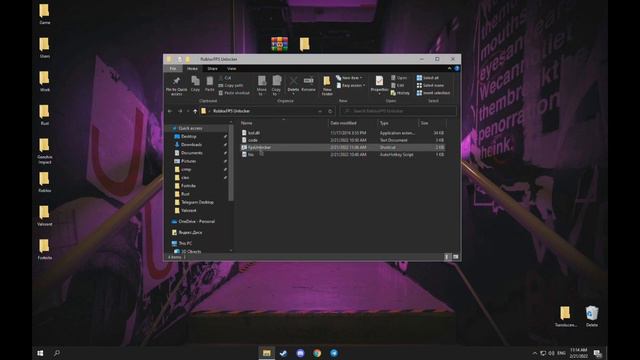Image resolution: width=640 pixels, height=360 pixels.
Task: Click the Rename icon in Organize group
Action: (308, 84)
